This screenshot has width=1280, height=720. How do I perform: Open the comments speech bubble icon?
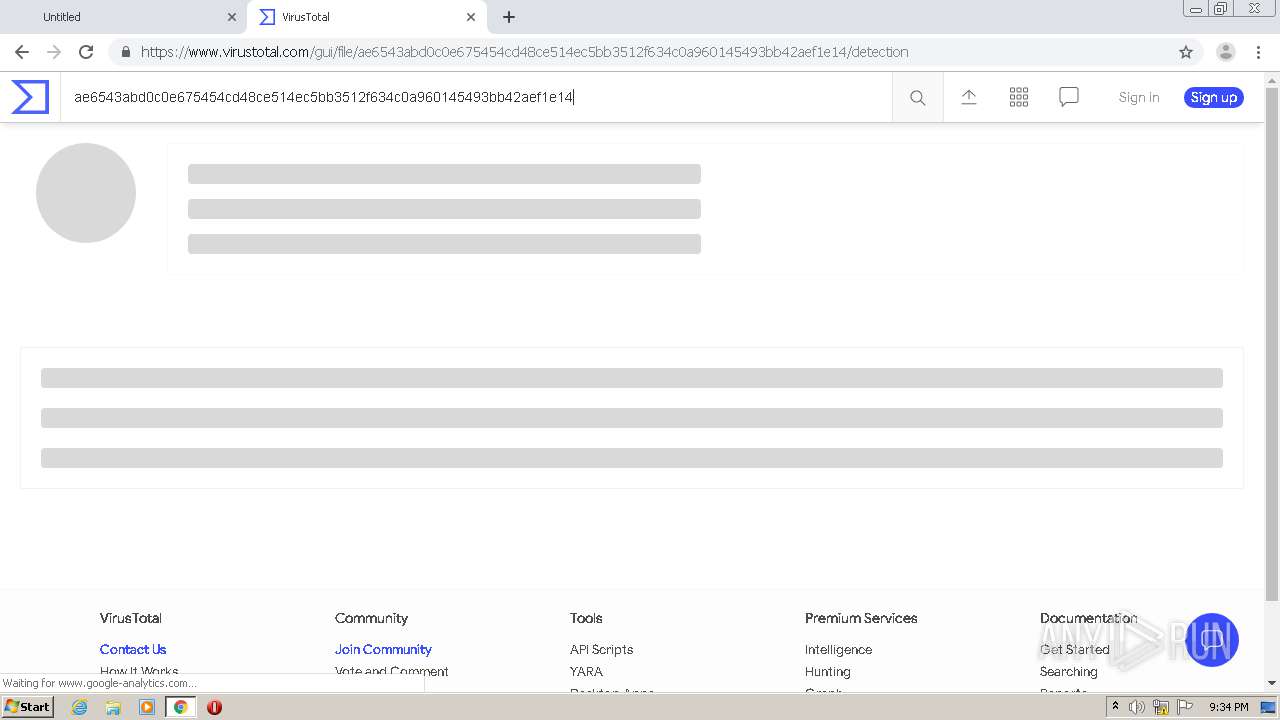pyautogui.click(x=1069, y=97)
